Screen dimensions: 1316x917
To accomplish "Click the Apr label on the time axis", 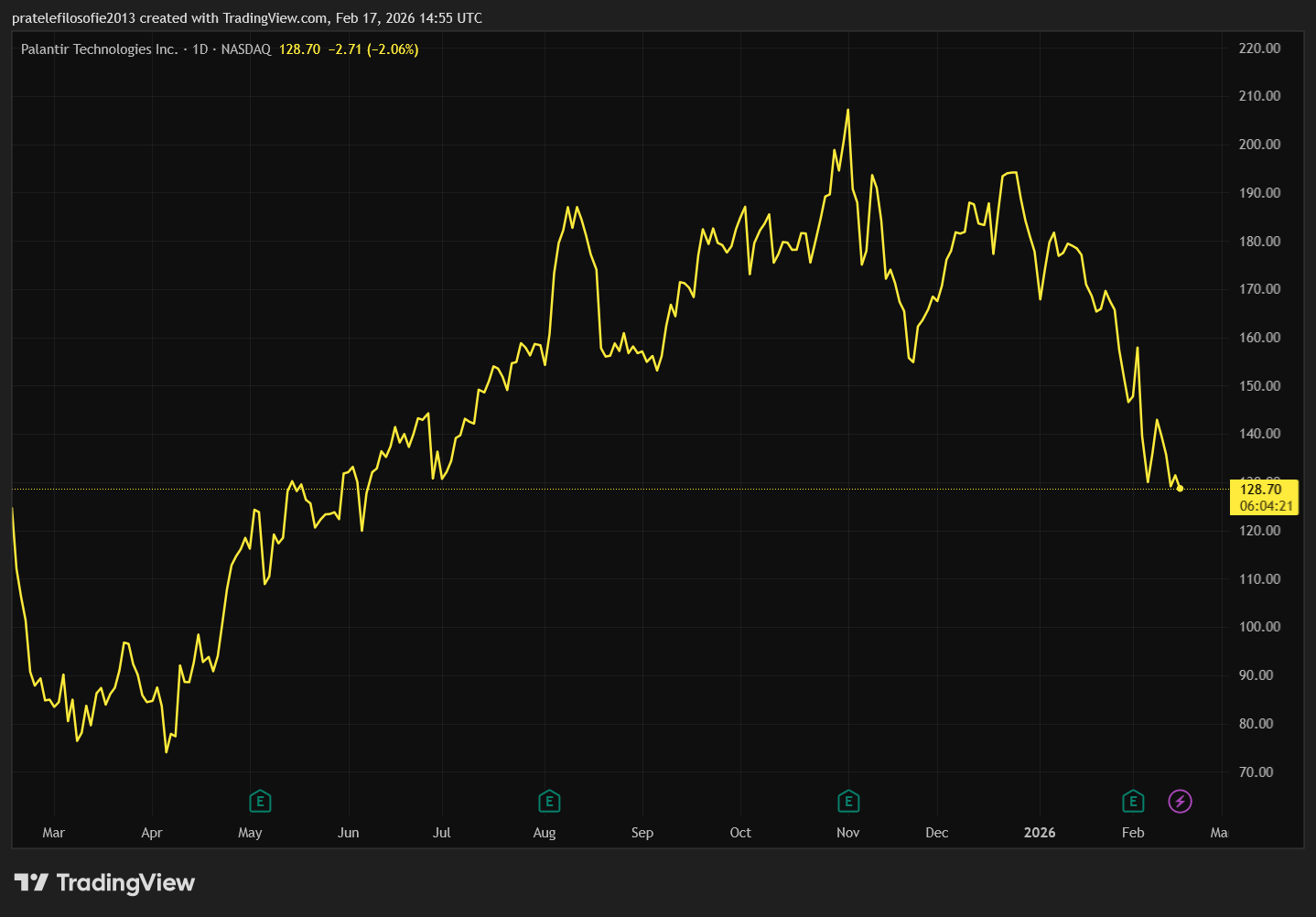I will [152, 833].
